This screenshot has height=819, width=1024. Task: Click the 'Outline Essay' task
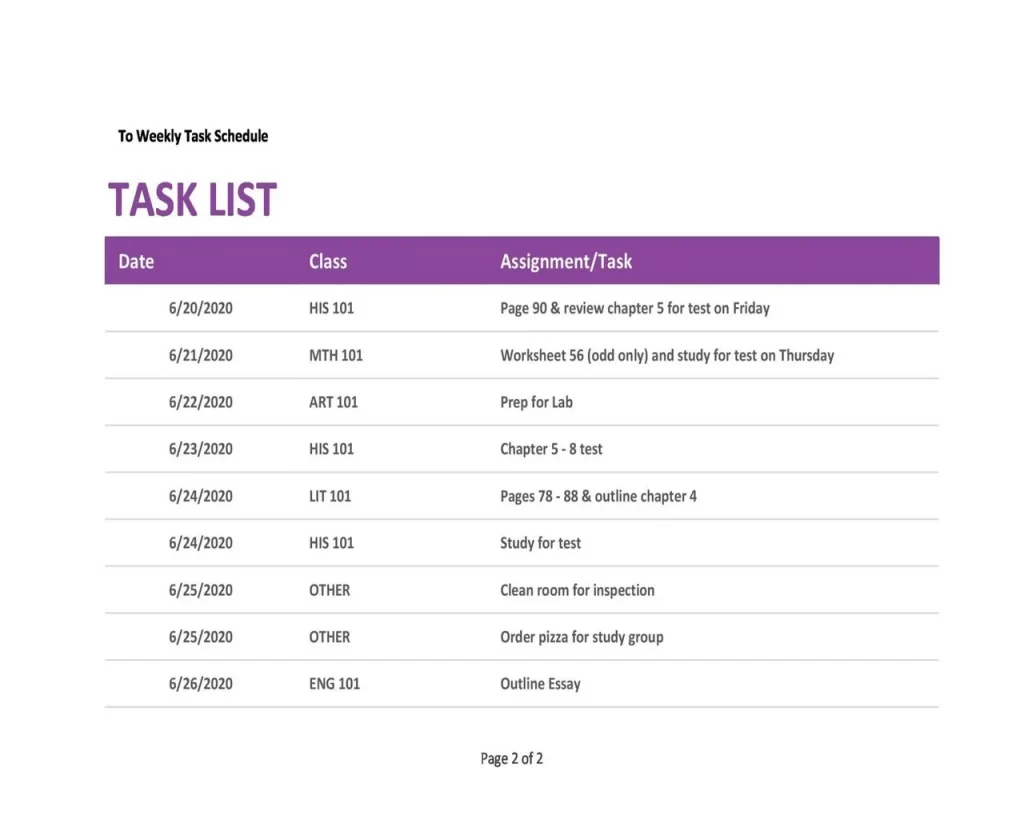540,684
